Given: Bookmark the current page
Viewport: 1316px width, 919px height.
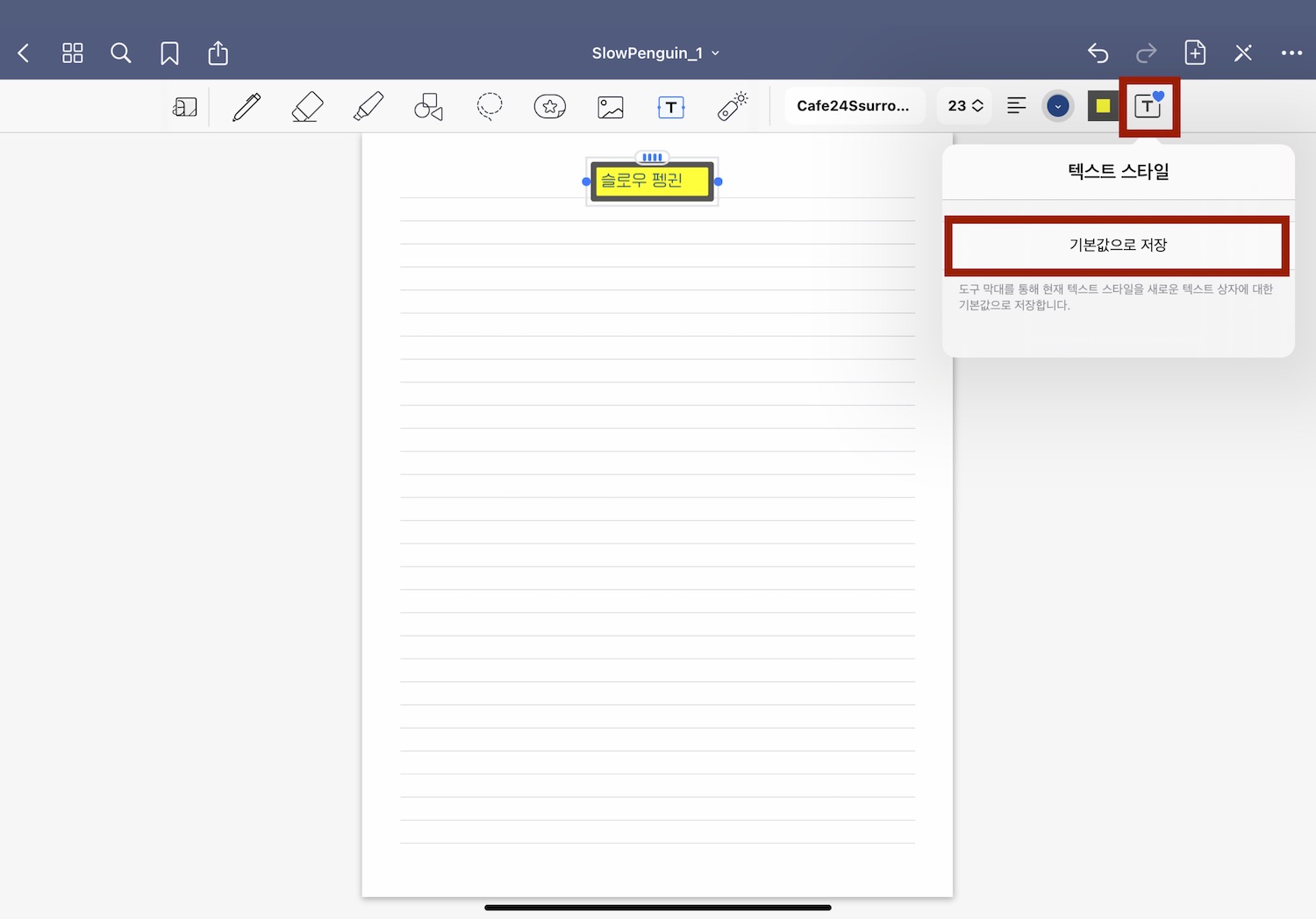Looking at the screenshot, I should (169, 53).
